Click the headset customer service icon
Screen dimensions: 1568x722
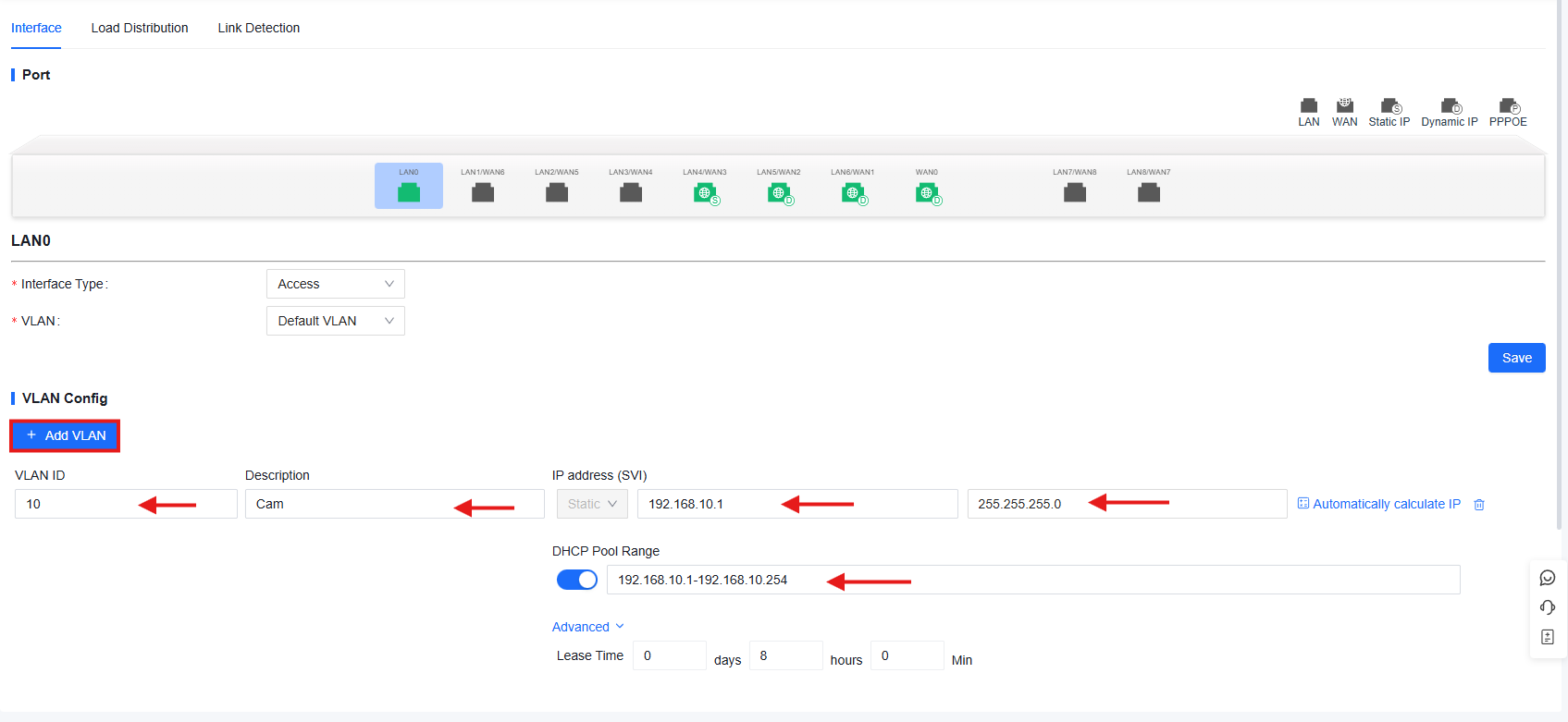(1548, 607)
